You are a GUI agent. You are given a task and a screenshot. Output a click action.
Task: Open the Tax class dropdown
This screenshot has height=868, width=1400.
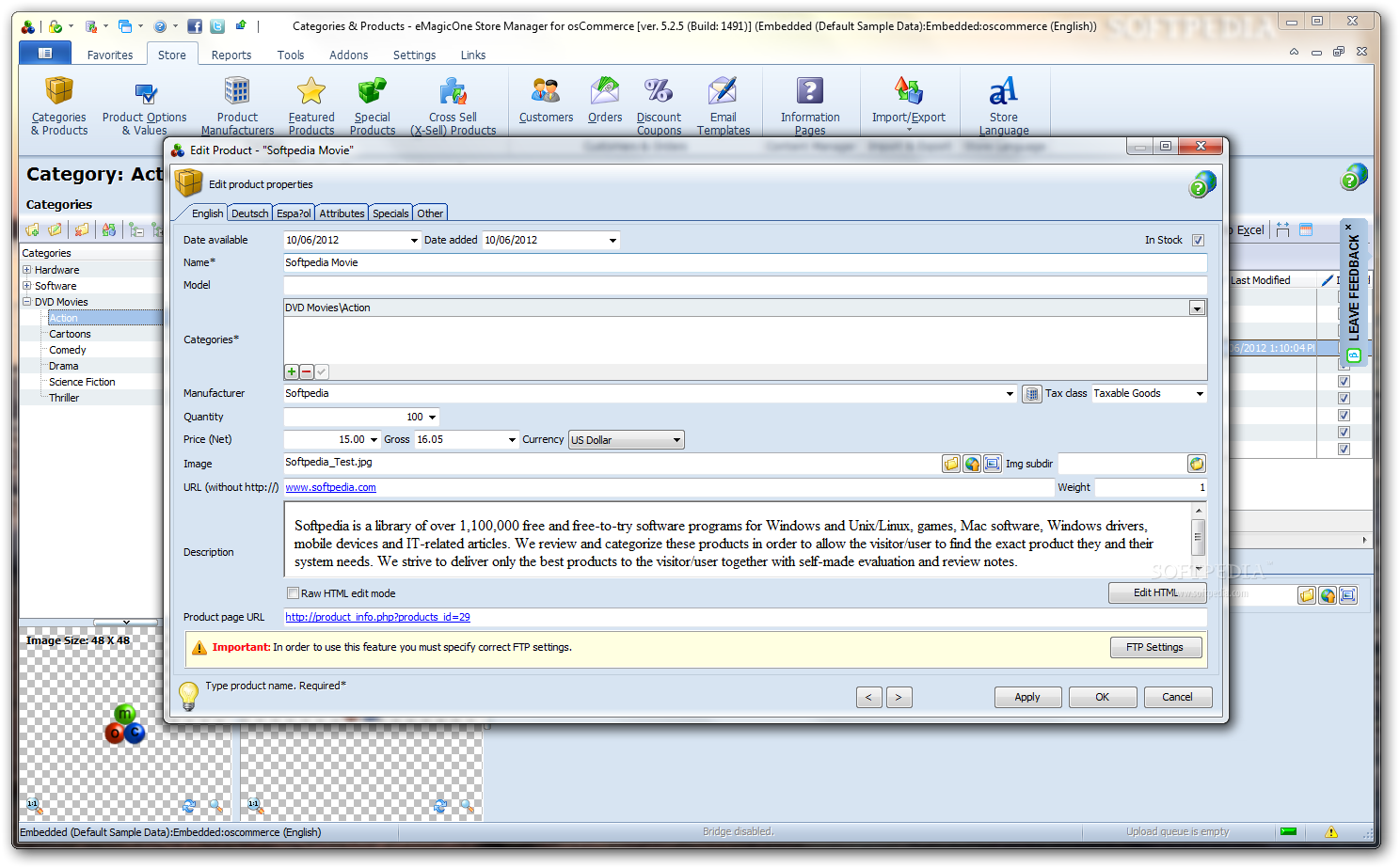pos(1200,394)
